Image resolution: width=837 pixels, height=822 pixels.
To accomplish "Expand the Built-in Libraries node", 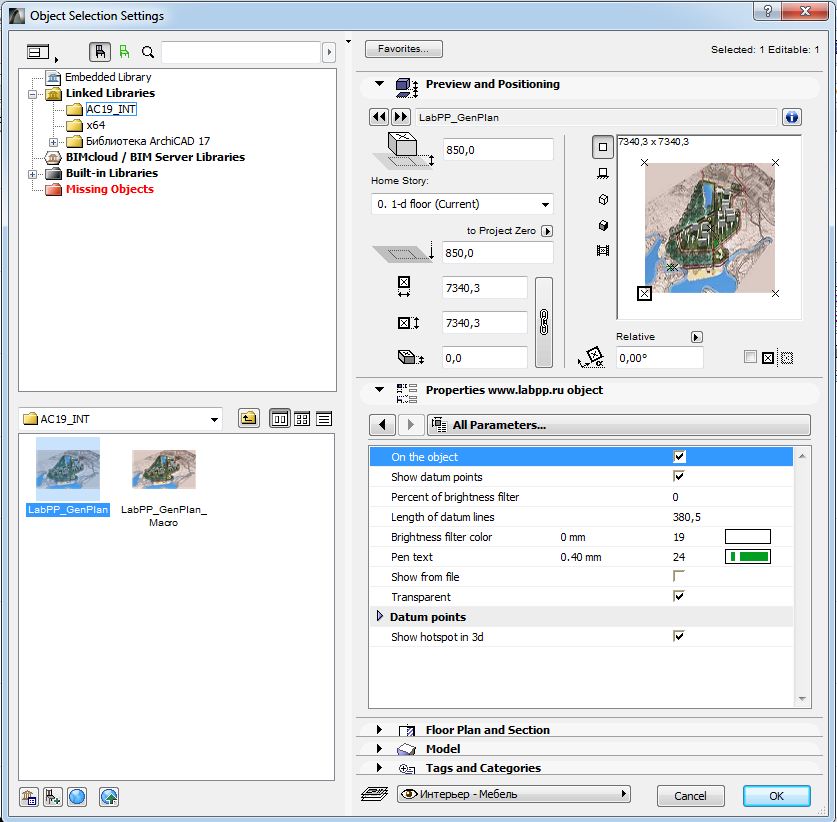I will 33,174.
